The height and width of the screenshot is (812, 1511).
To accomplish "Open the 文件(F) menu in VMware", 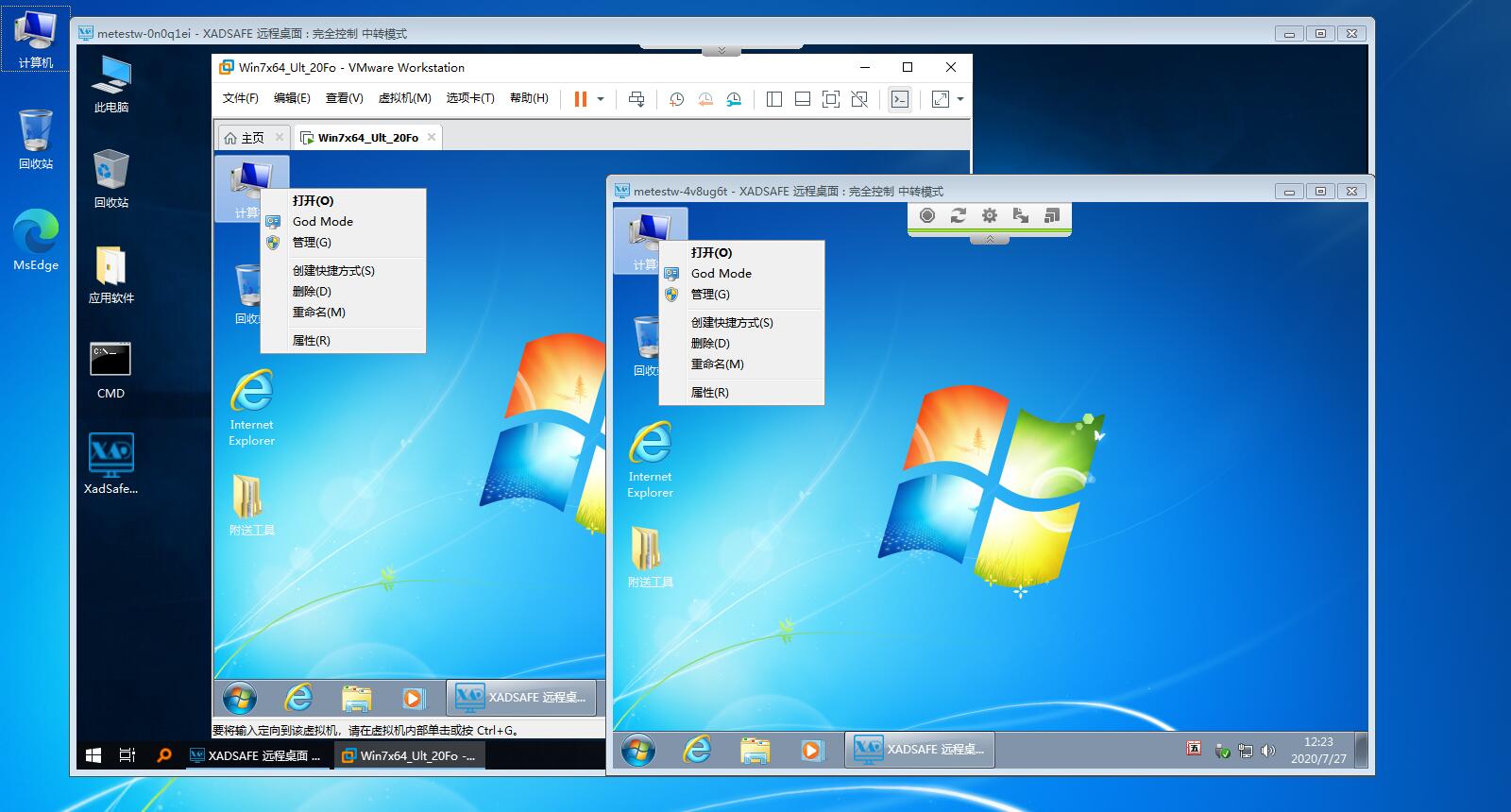I will [240, 98].
